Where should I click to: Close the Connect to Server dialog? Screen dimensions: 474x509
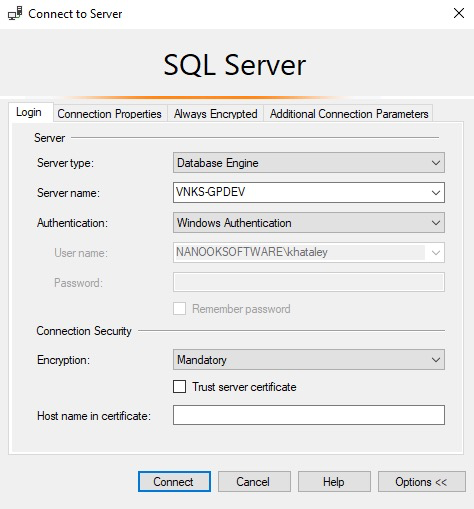click(459, 13)
